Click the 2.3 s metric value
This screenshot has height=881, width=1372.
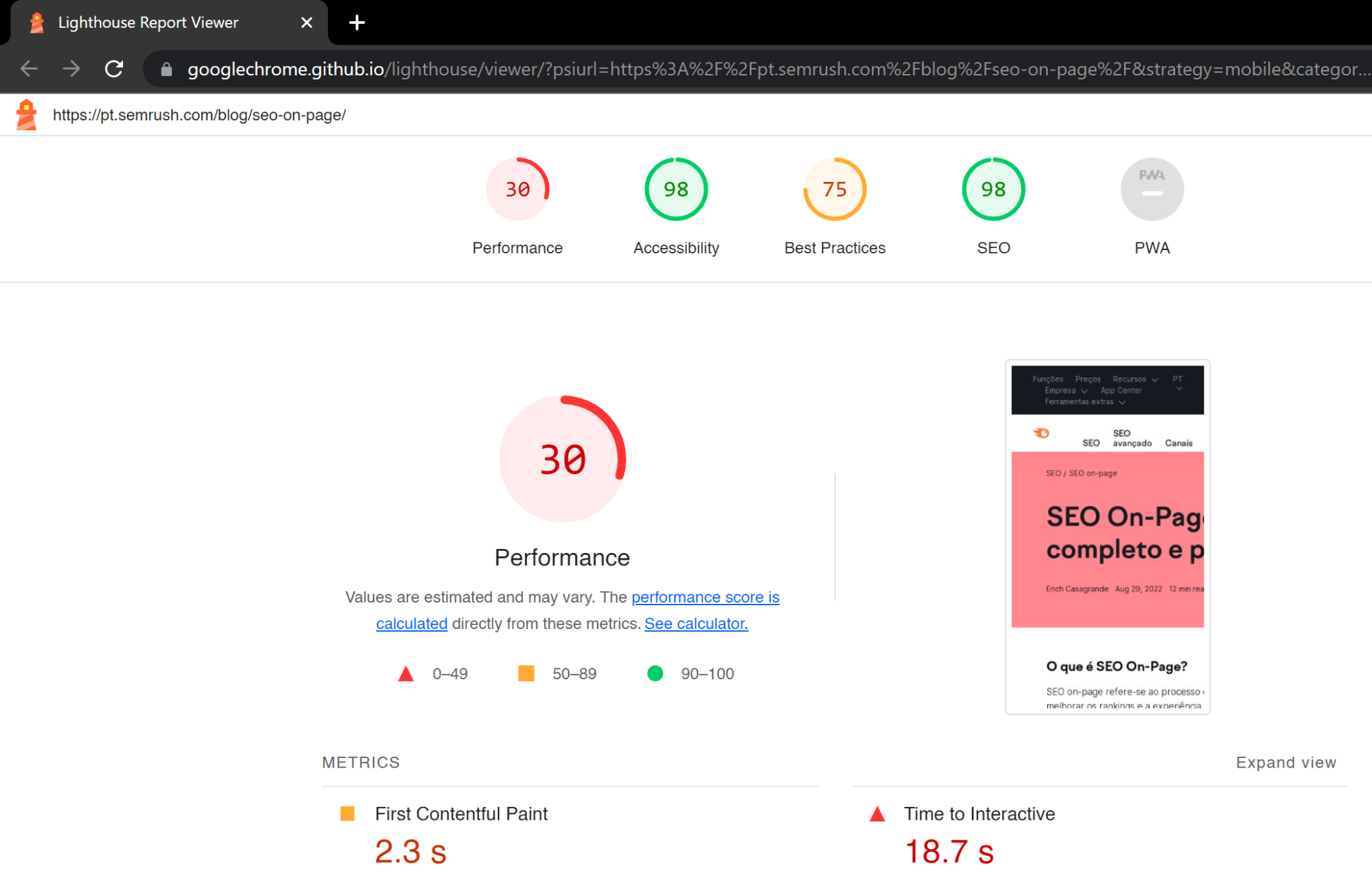[410, 852]
